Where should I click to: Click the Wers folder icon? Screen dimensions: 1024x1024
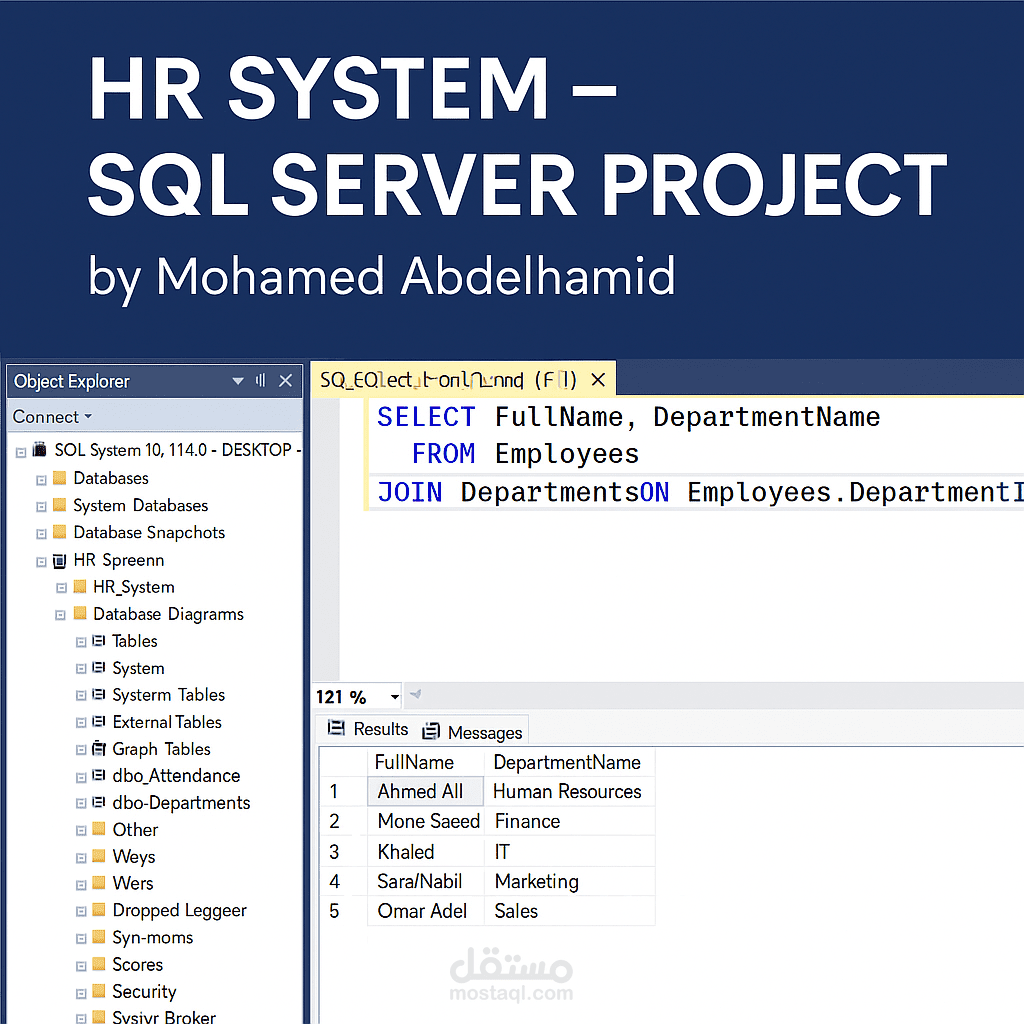[x=99, y=883]
